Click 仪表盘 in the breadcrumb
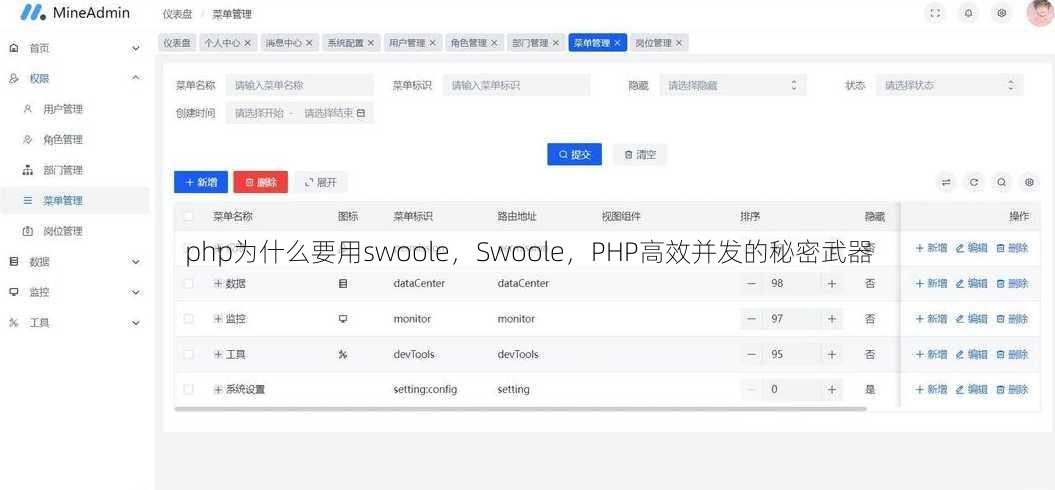Viewport: 1055px width, 490px height. [176, 13]
